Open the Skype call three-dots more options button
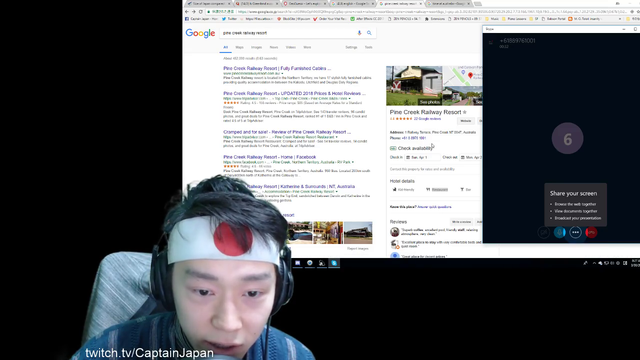 pyautogui.click(x=576, y=232)
